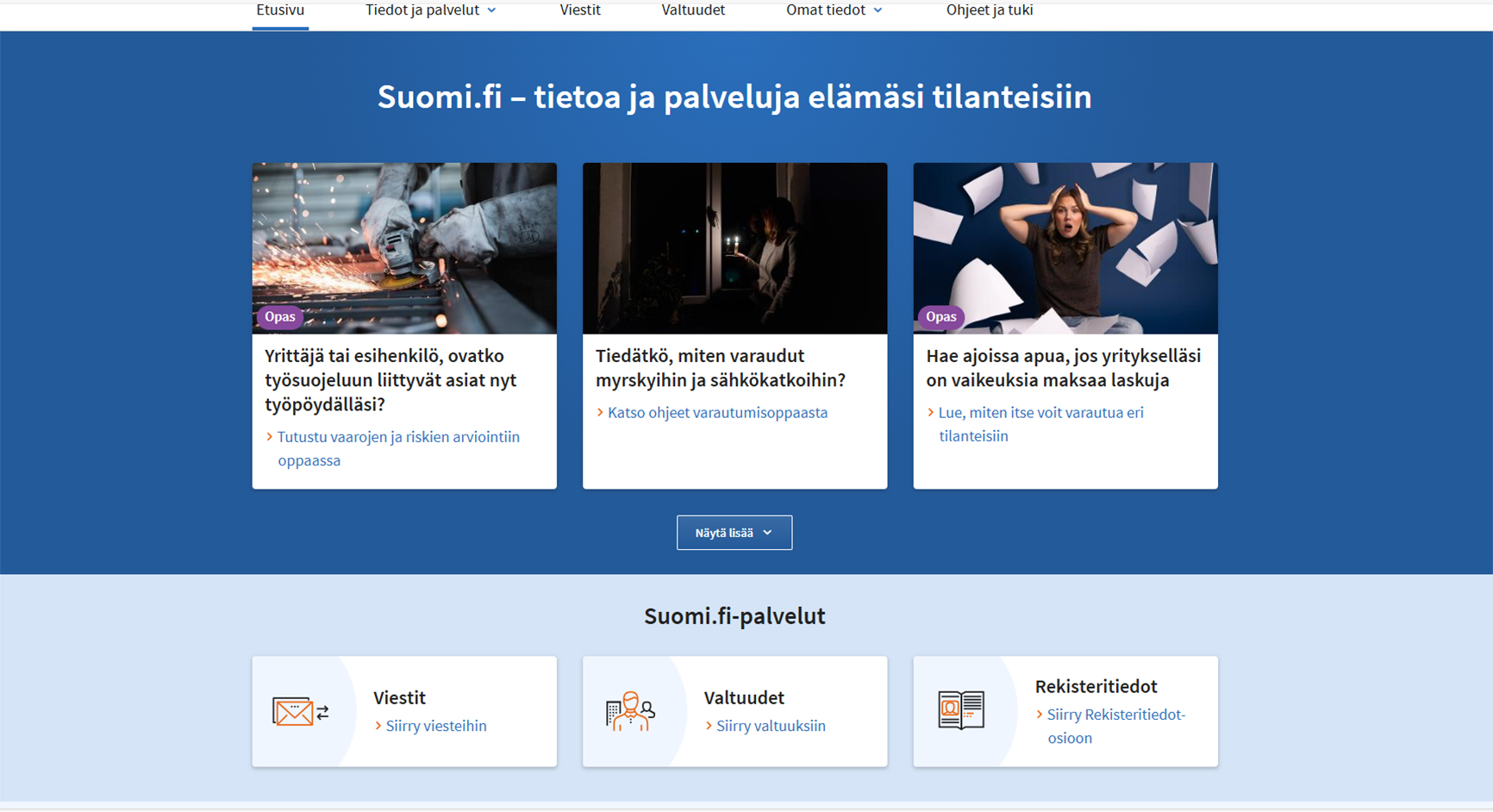Click Siirry Rekisteritiedot-osioon link
1493x812 pixels.
coord(1115,726)
